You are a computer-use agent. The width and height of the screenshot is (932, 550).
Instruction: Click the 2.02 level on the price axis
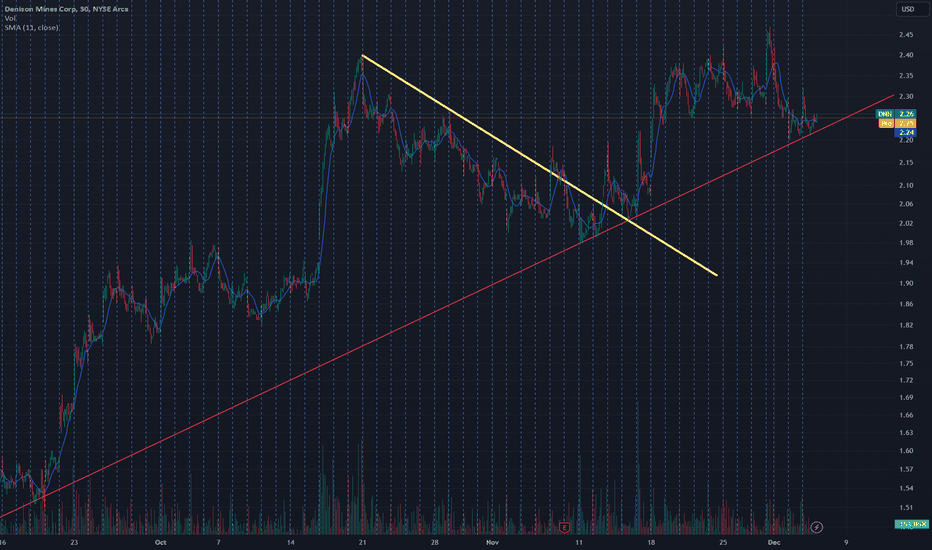point(906,223)
